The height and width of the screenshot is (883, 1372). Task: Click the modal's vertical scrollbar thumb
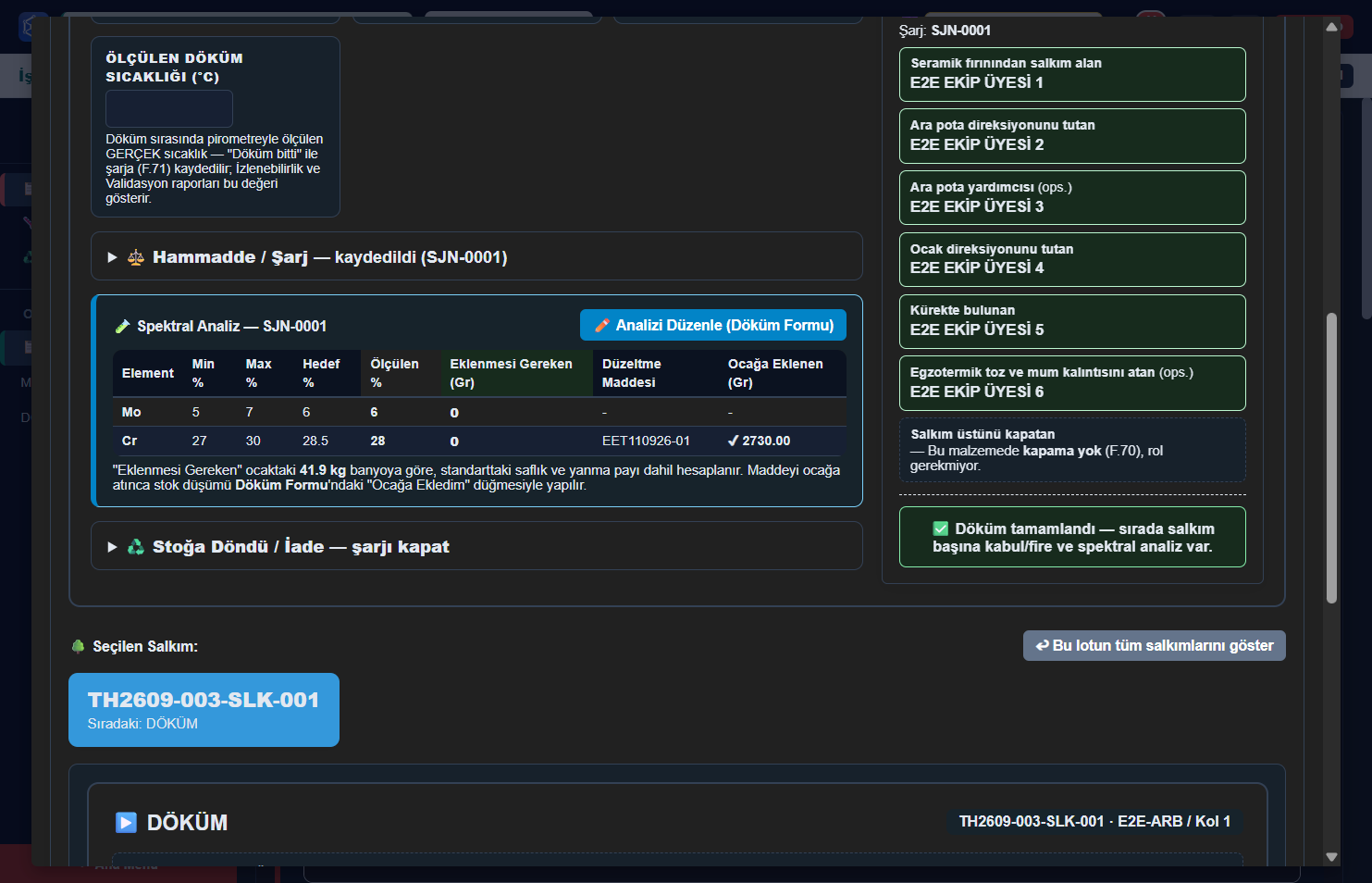(x=1332, y=458)
